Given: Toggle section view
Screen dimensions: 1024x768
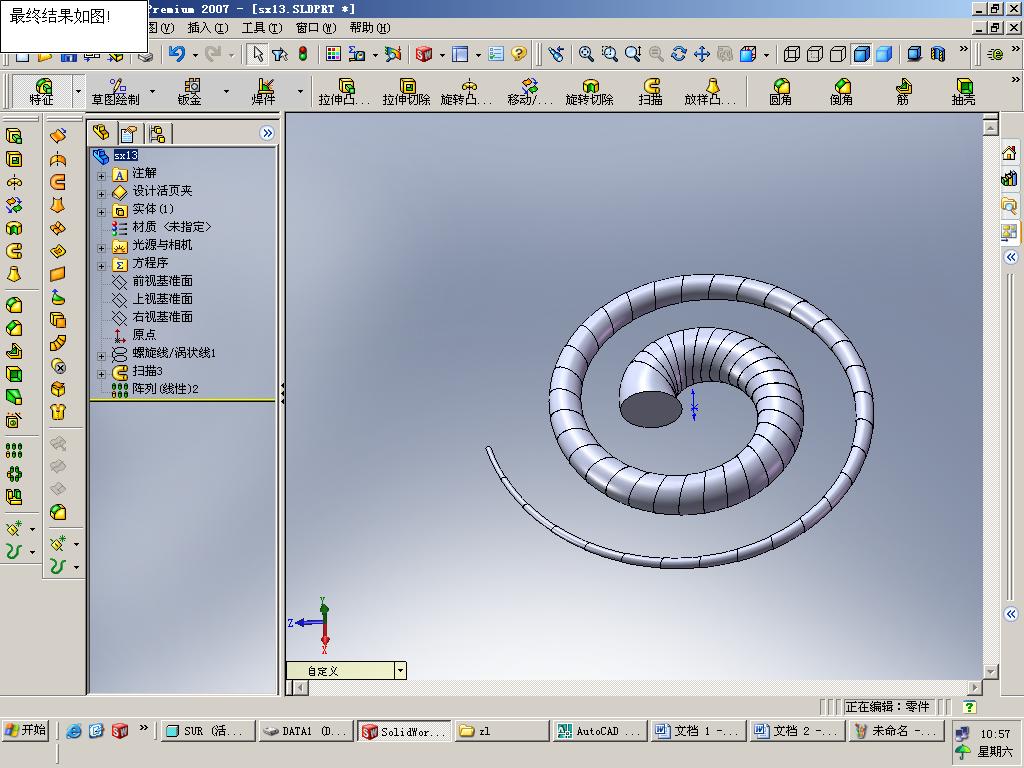Looking at the screenshot, I should (x=938, y=54).
